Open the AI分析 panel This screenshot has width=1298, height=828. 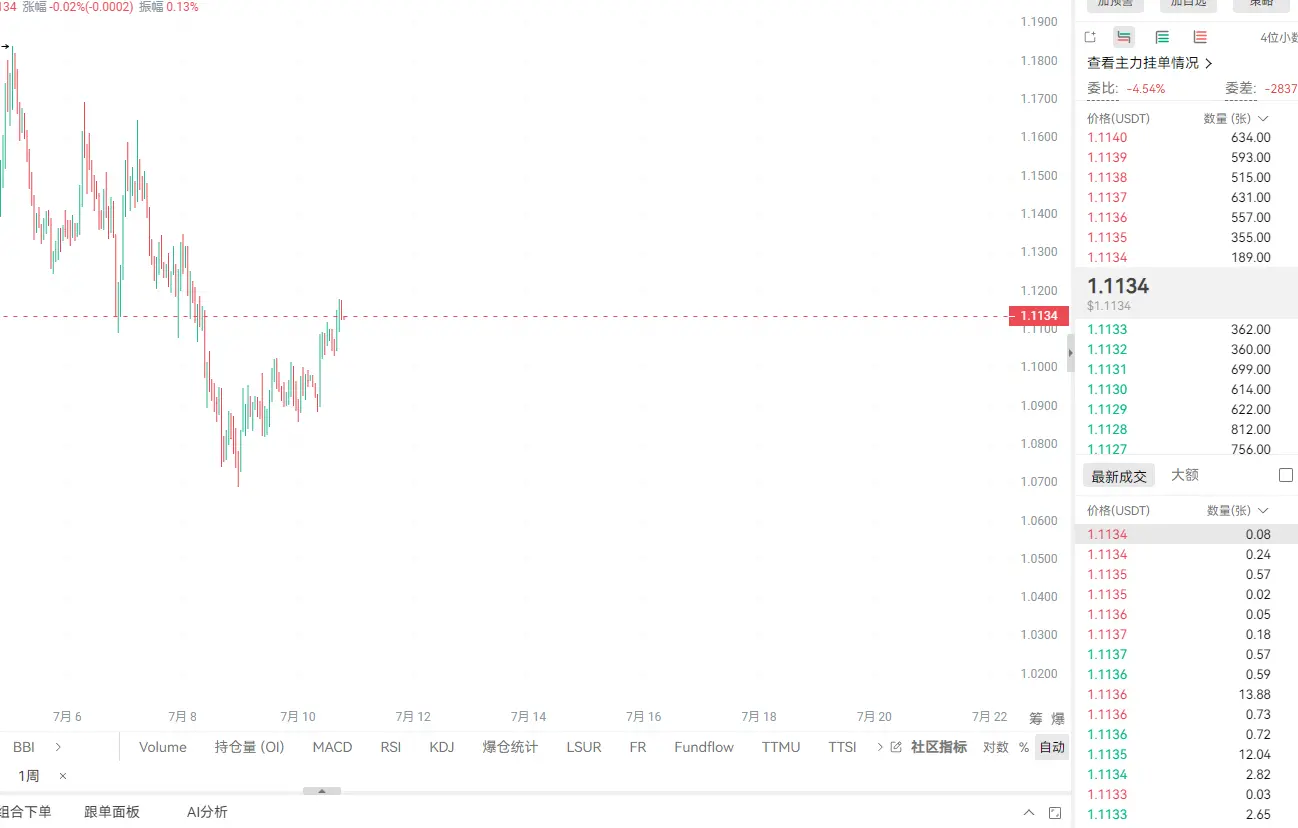(207, 812)
